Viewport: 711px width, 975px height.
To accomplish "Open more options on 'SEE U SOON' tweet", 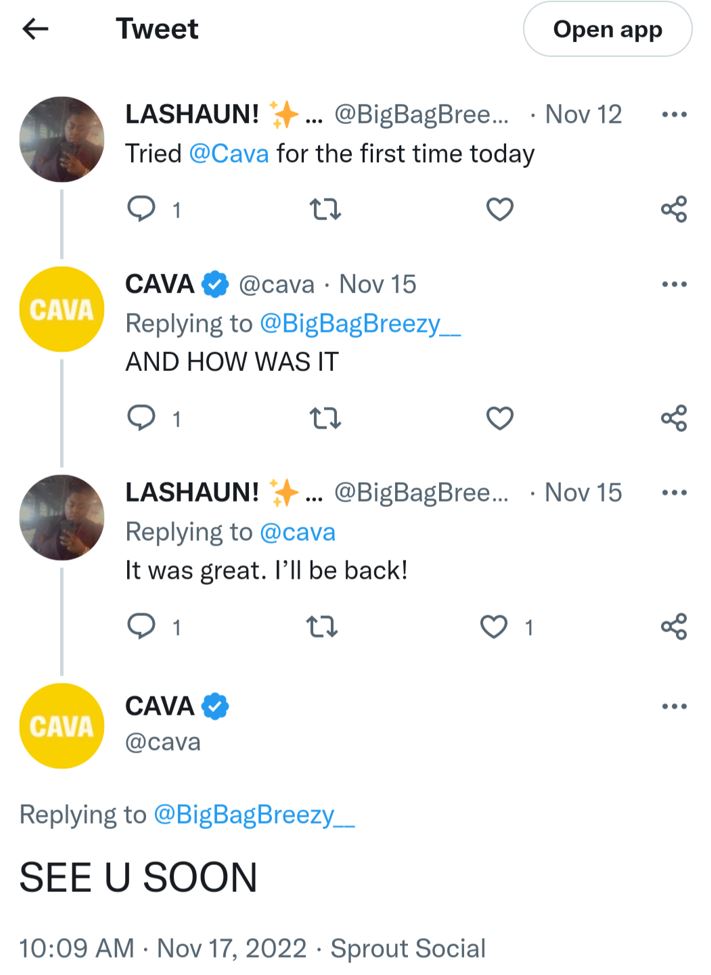I will coord(675,707).
